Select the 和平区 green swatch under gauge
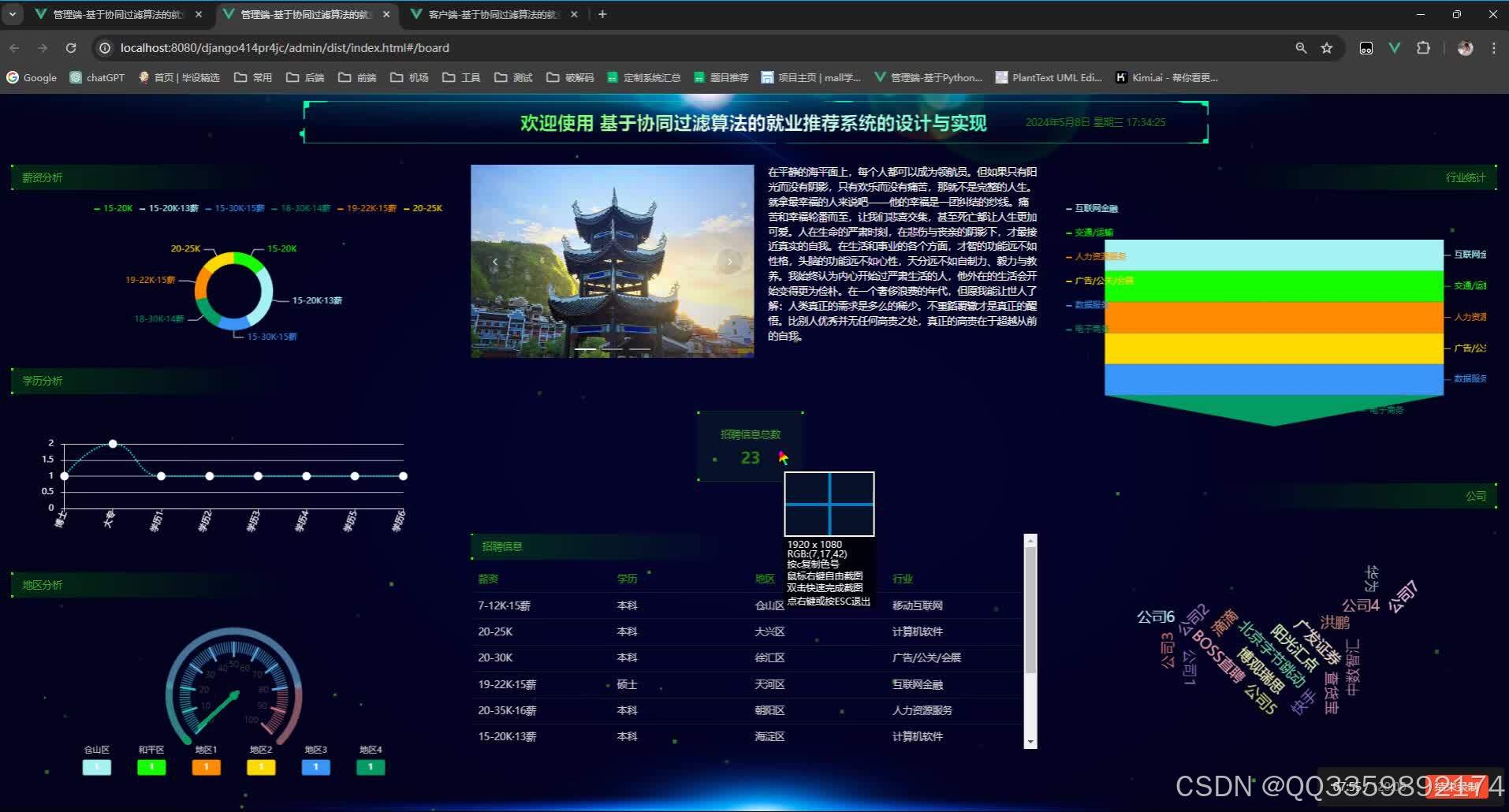Viewport: 1509px width, 812px height. (x=151, y=766)
